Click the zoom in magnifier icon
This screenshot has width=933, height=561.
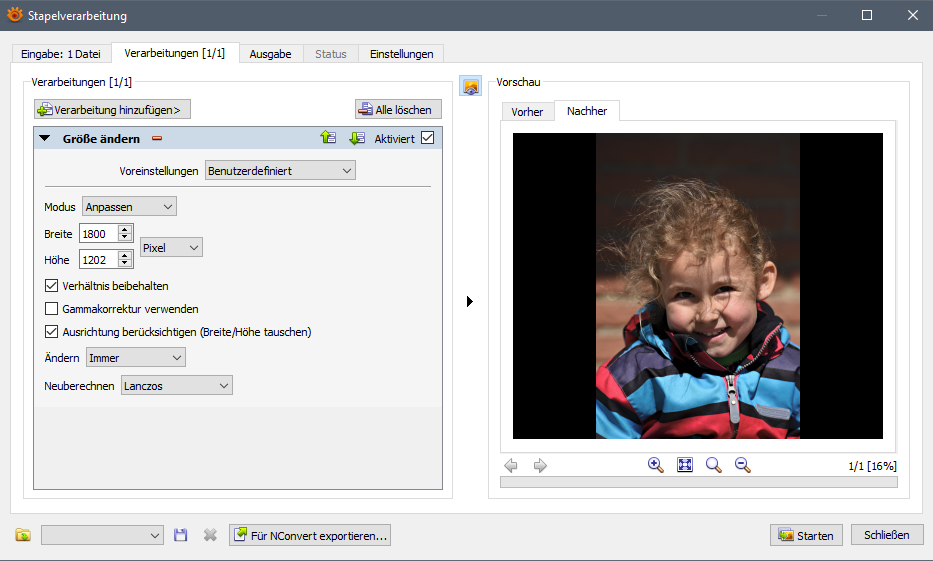pos(656,465)
